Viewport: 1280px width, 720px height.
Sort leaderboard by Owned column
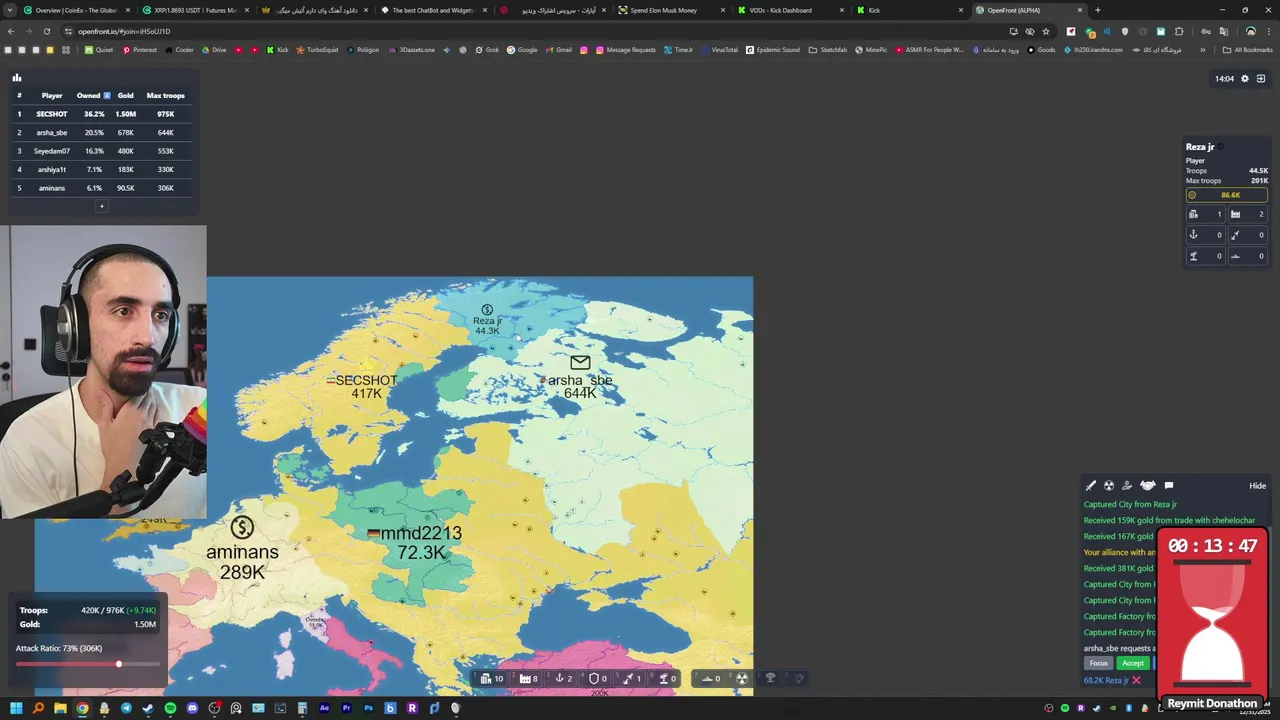coord(93,95)
